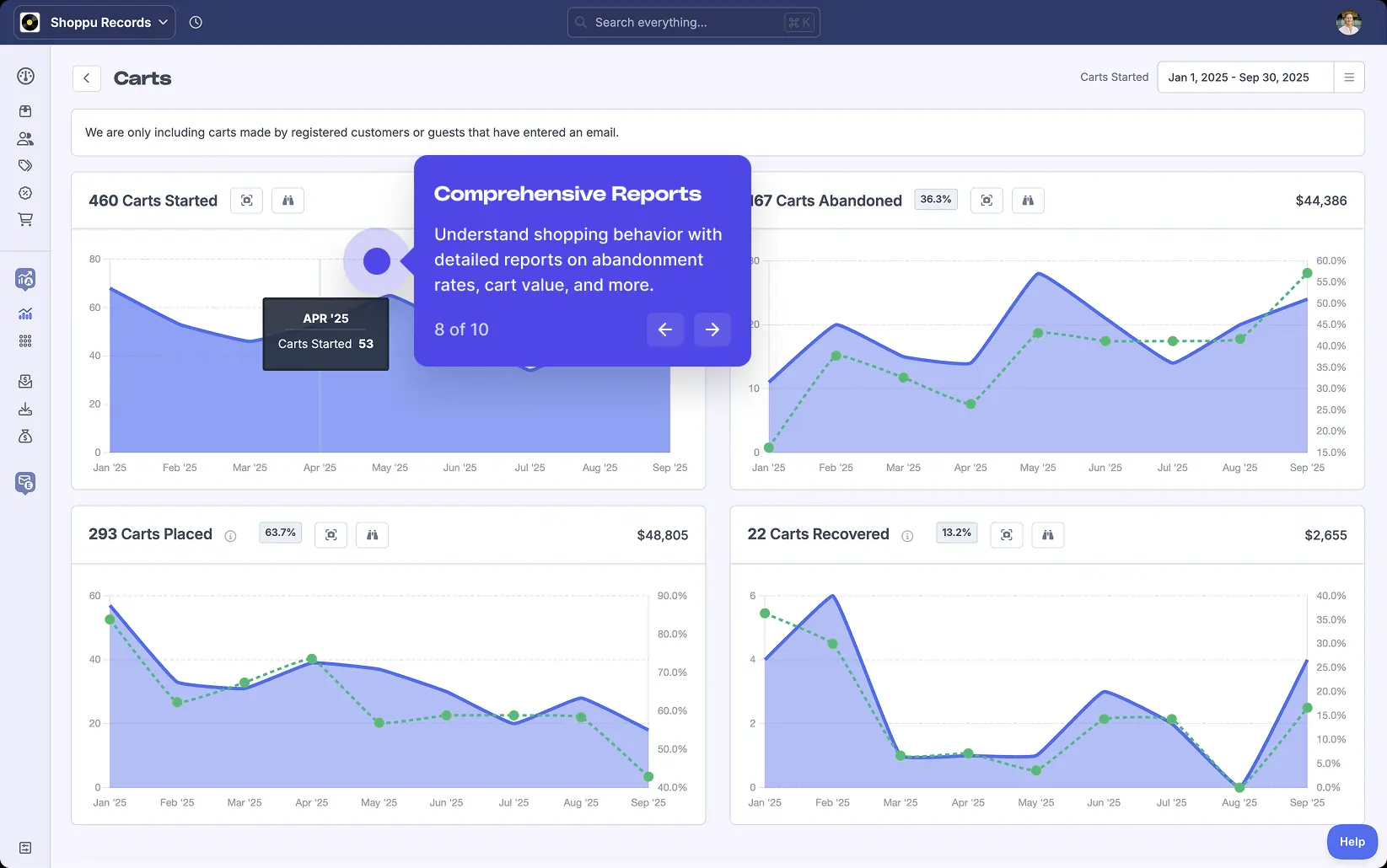Open the email campaigns icon at sidebar bottom
The image size is (1387, 868).
click(25, 483)
